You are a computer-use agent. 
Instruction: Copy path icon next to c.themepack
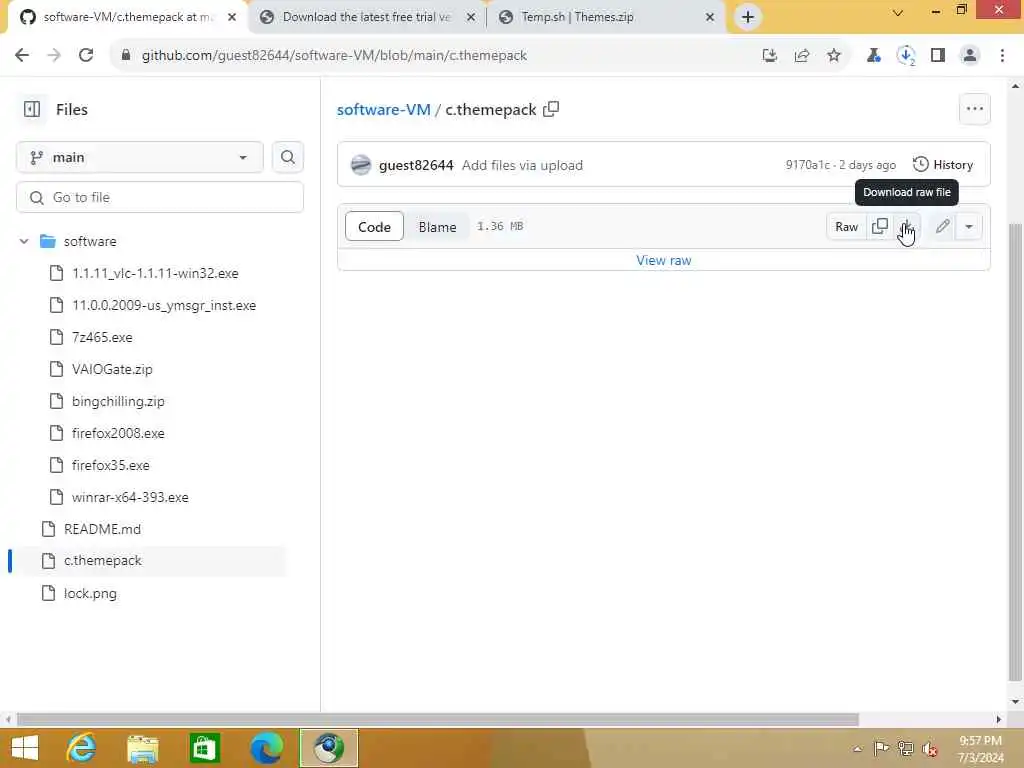point(551,109)
